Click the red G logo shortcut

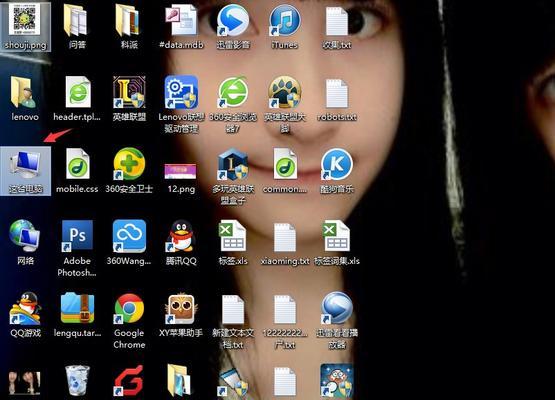(129, 381)
